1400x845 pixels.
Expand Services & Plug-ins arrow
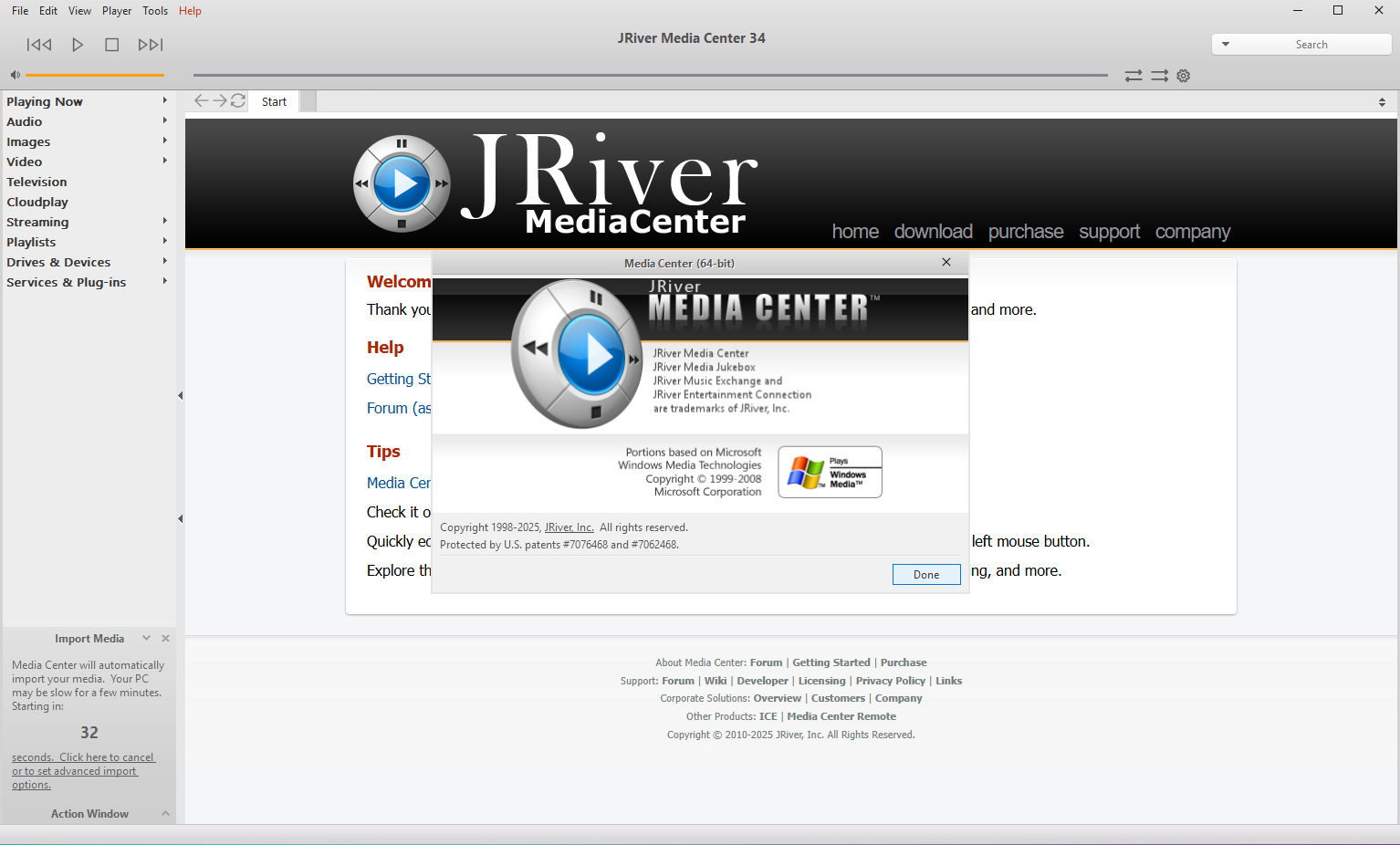164,281
